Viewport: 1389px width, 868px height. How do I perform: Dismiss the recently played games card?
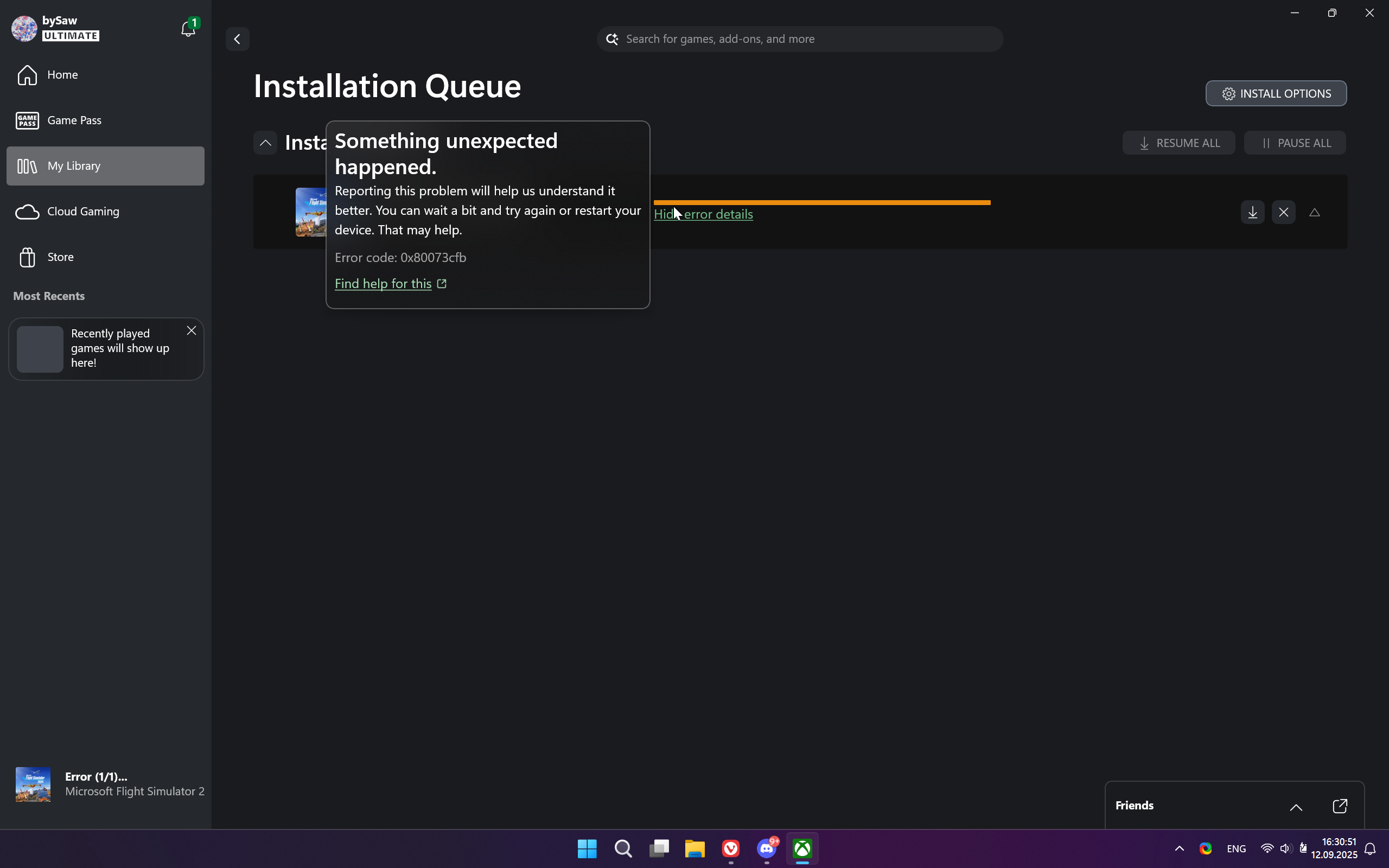pyautogui.click(x=192, y=331)
